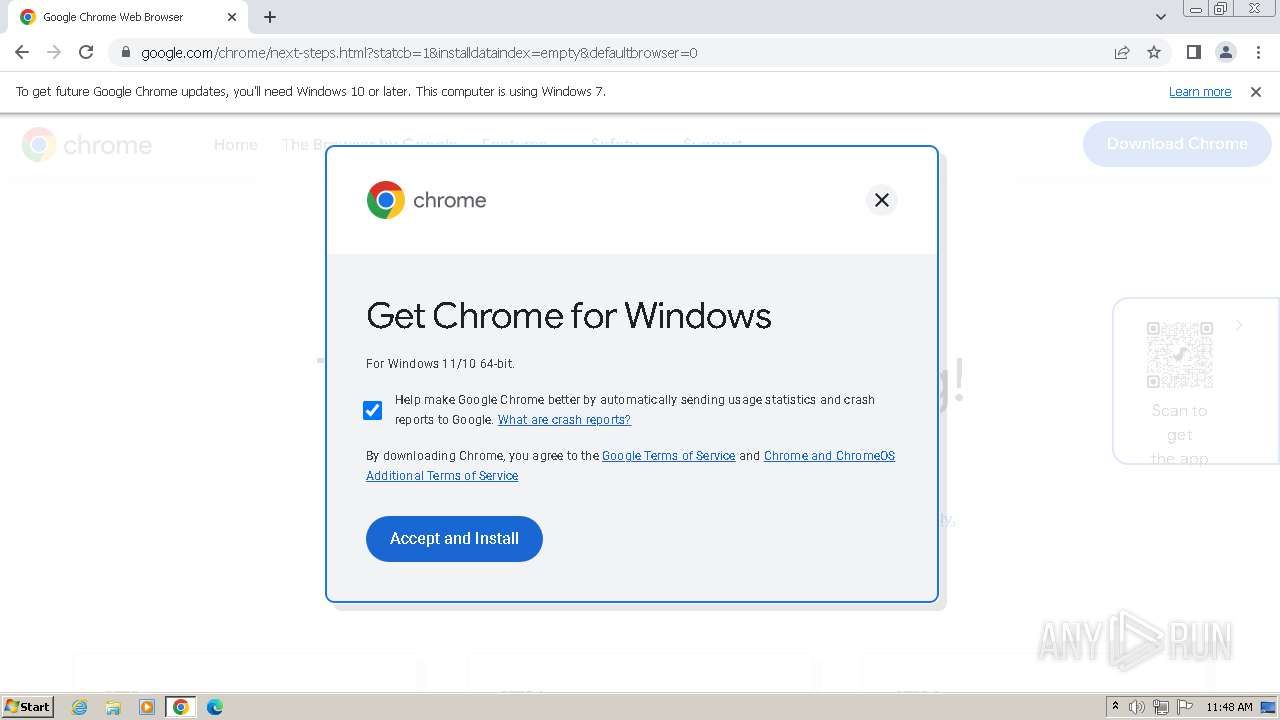
Task: Open Chrome and ChromeOS Additional Terms link
Action: tap(630, 466)
